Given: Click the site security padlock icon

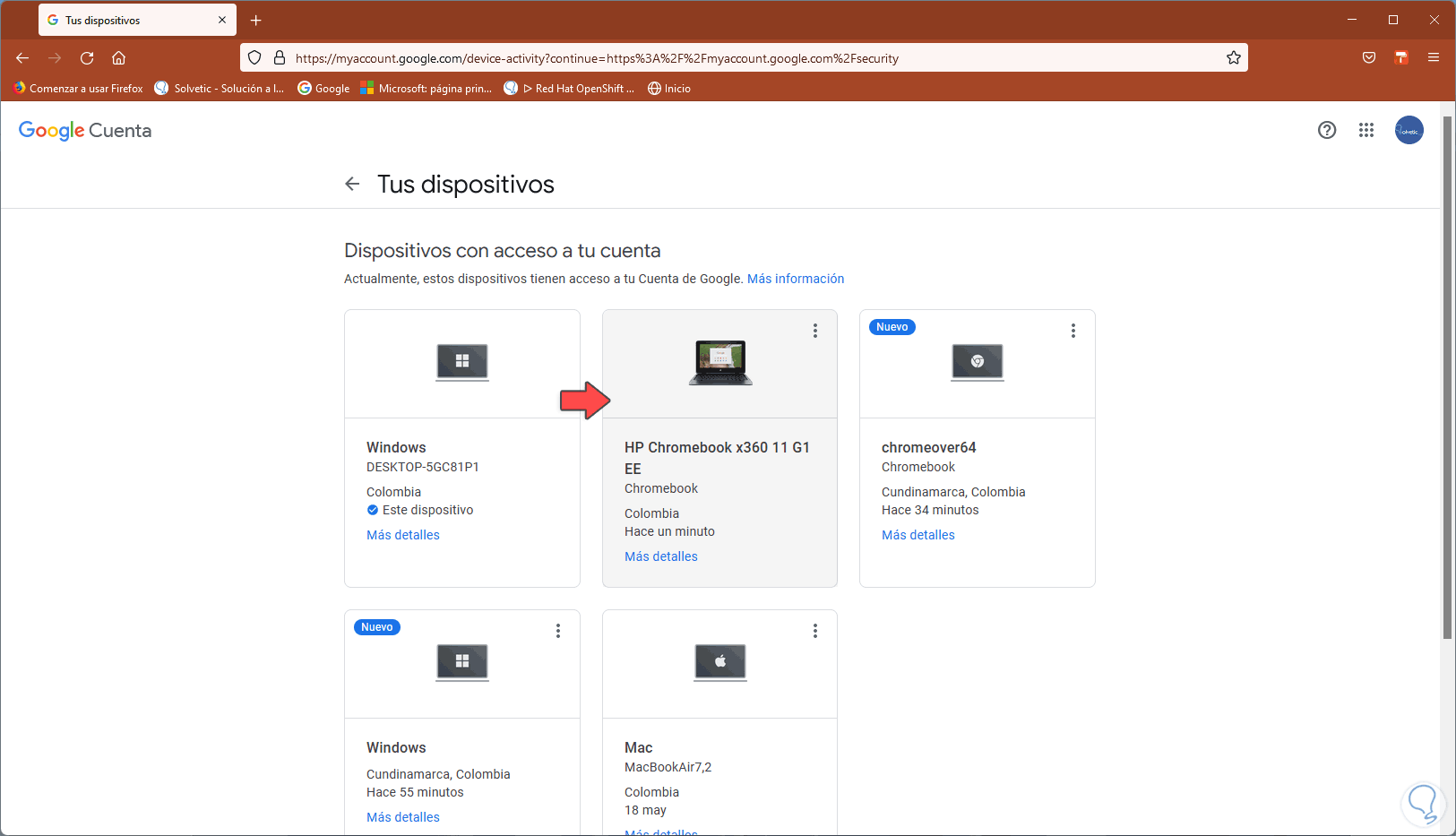Looking at the screenshot, I should pyautogui.click(x=280, y=58).
